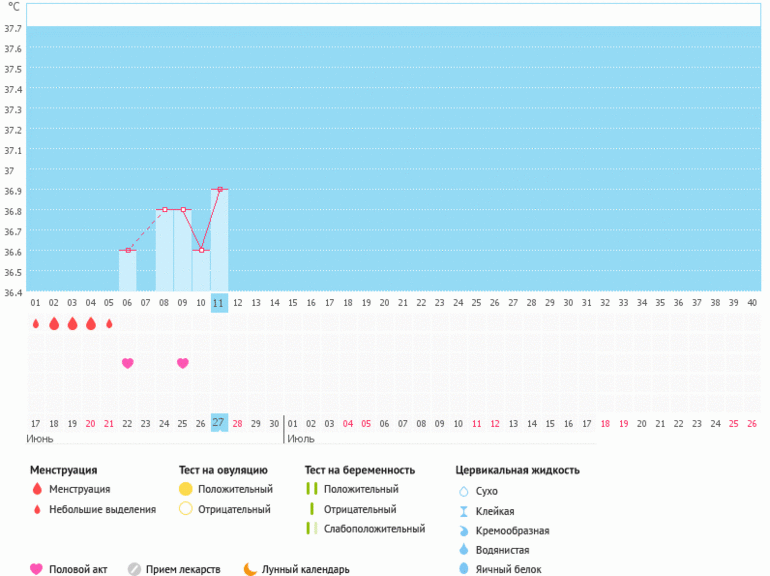
Task: Click the pink heart on June 25
Action: (x=182, y=363)
